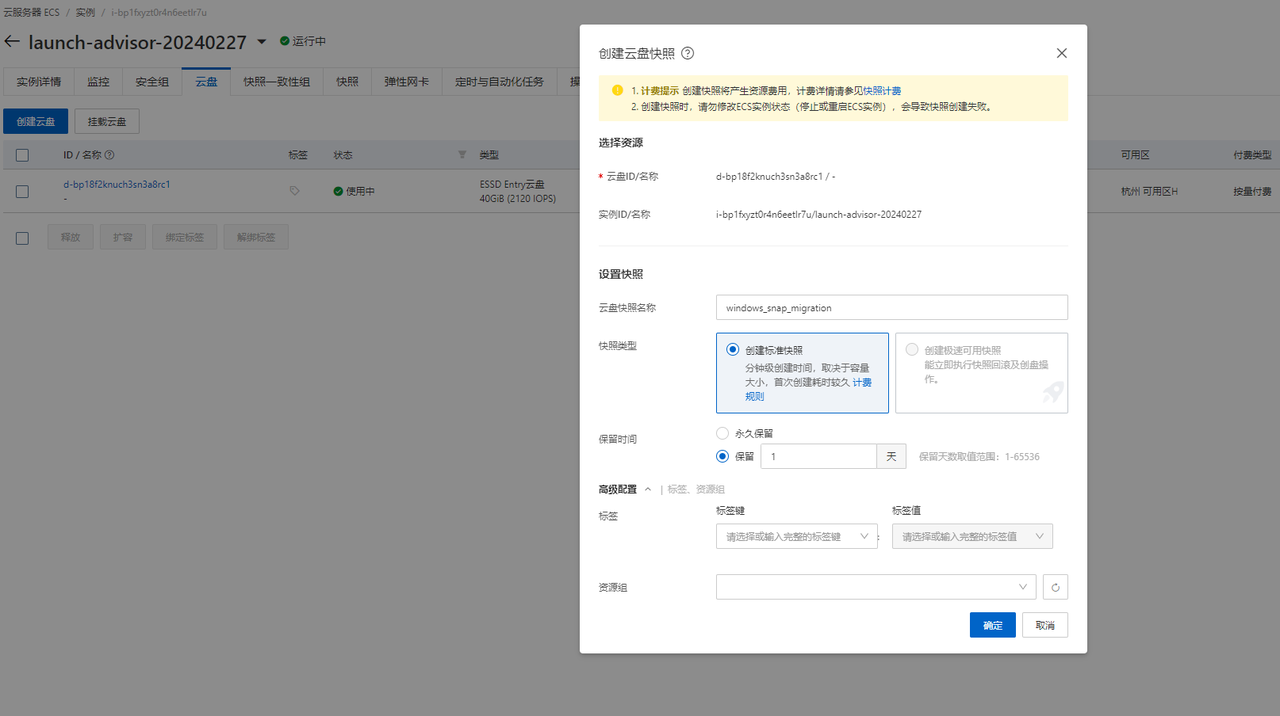The height and width of the screenshot is (716, 1280).
Task: Open disk link d-bp18f2knuch3sn3a8rc1 in table
Action: tap(117, 184)
